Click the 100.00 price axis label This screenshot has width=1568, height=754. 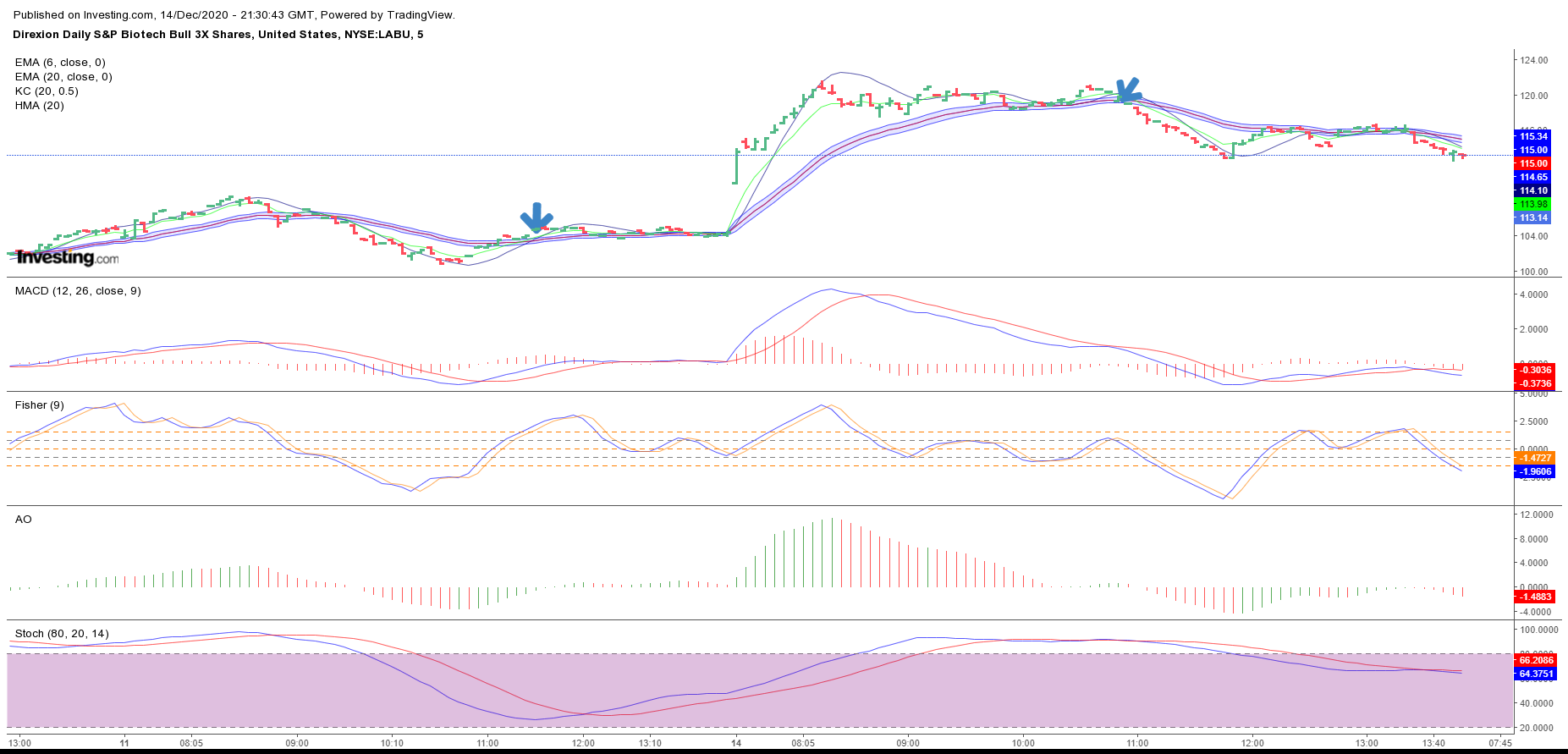coord(1534,272)
